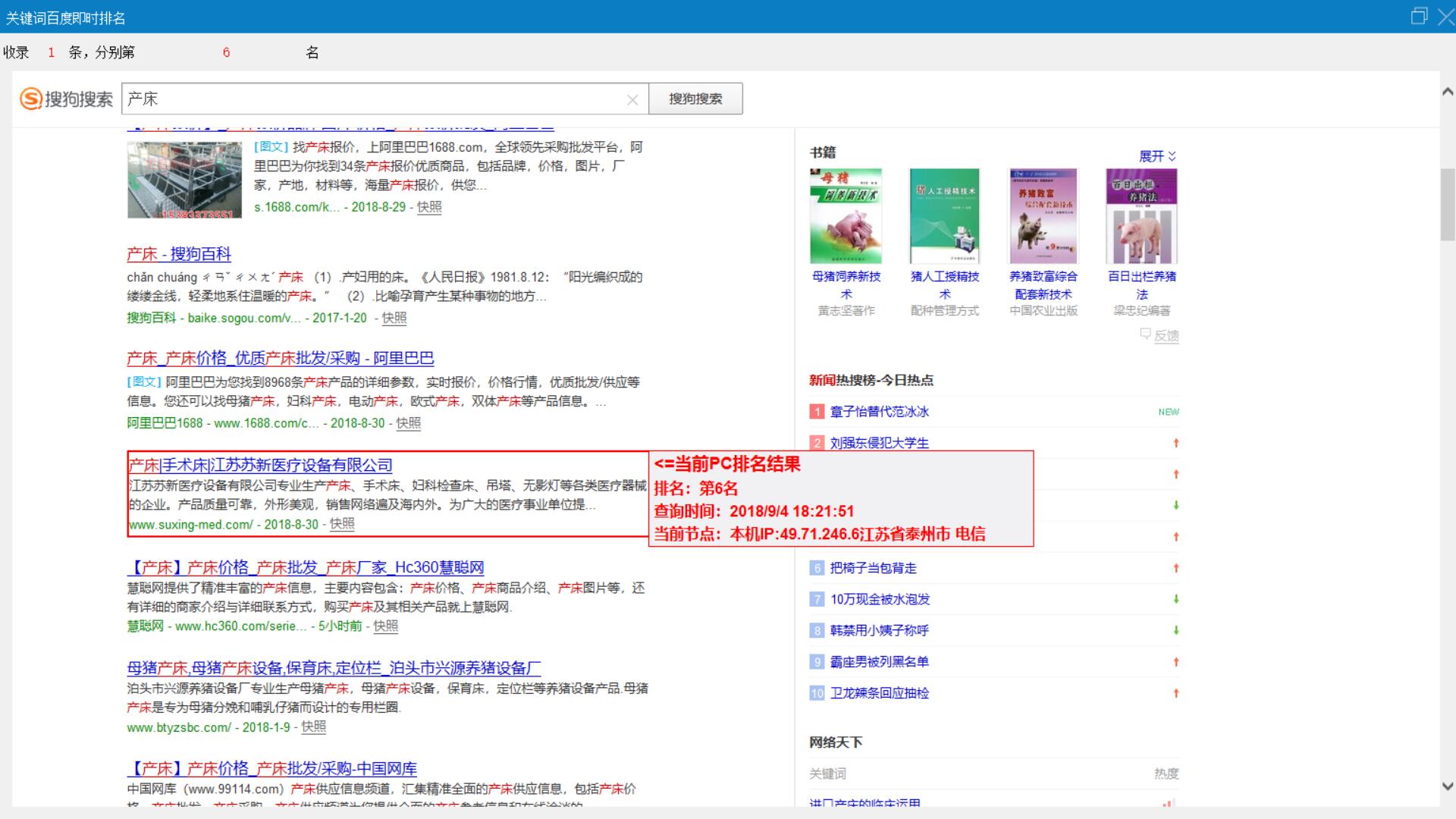This screenshot has width=1456, height=819.
Task: Open the 母猪饲养新技术 book cover
Action: click(846, 216)
